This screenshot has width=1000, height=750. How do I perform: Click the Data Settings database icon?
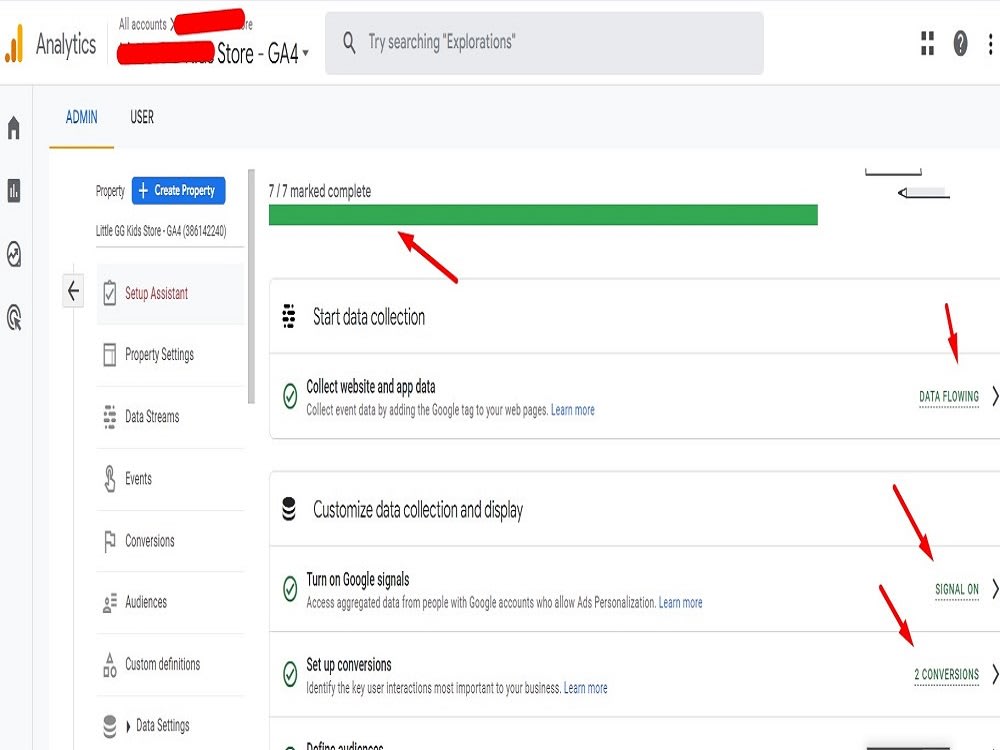110,726
